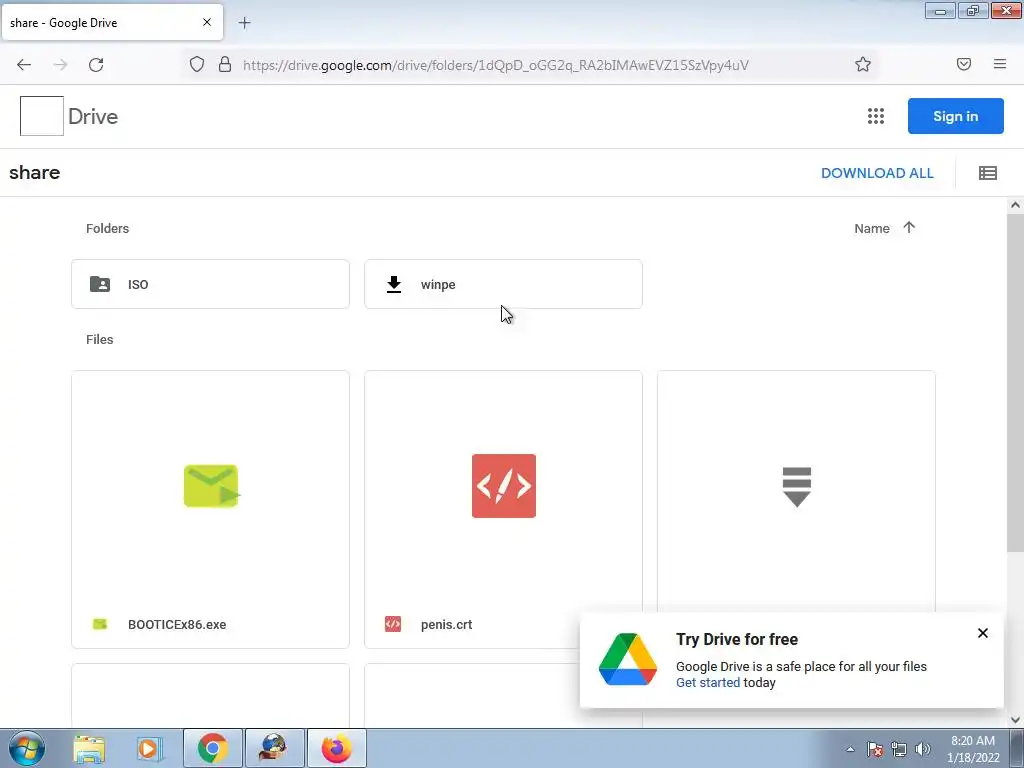Show hidden system tray icons
Screen dimensions: 1024x768
(850, 749)
